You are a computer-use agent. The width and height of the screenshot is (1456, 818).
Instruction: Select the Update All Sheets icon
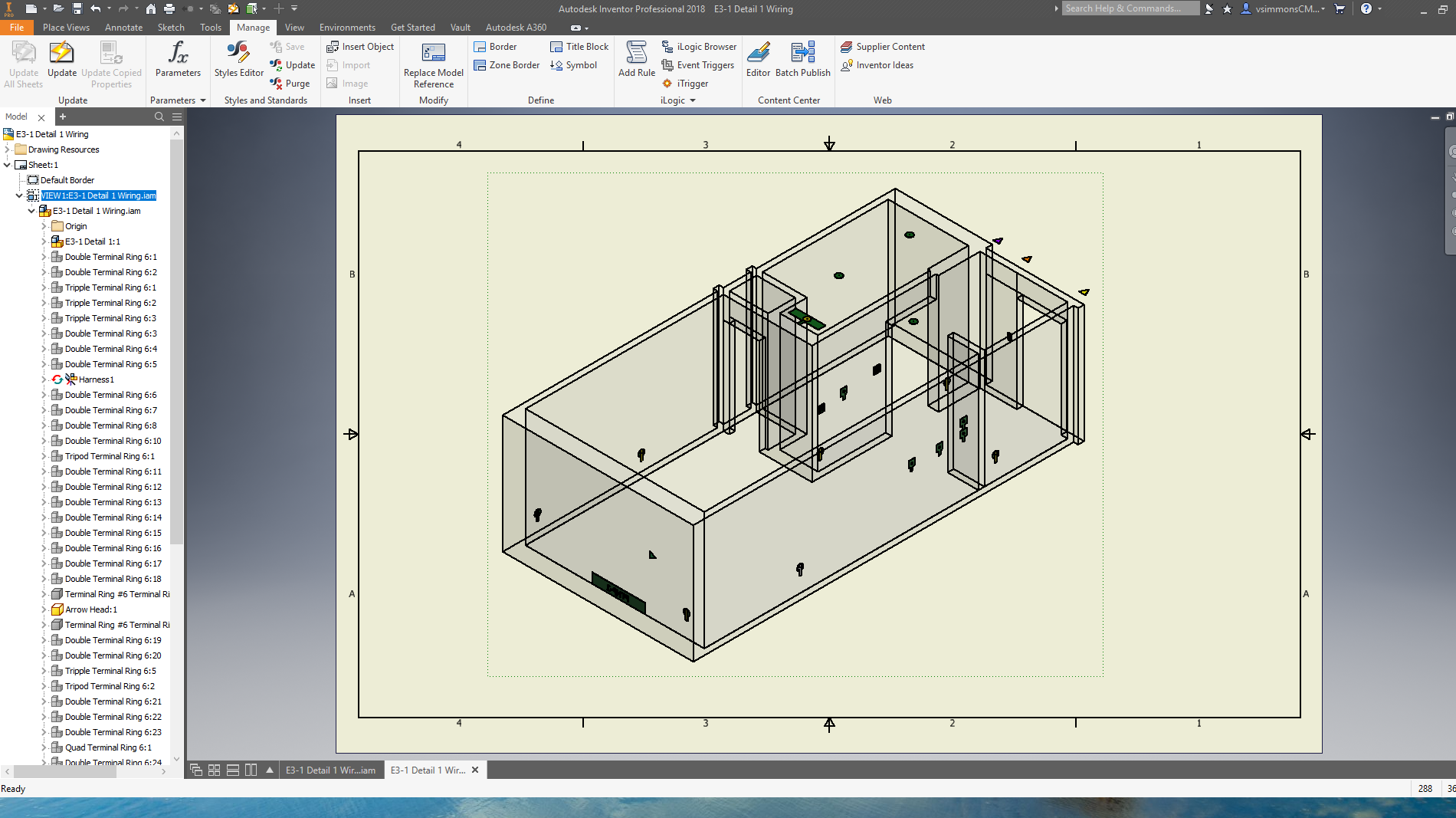click(x=23, y=61)
